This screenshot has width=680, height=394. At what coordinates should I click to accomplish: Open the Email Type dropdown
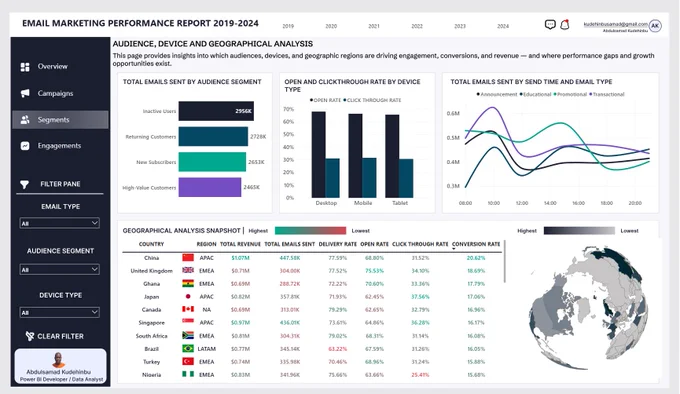click(59, 223)
